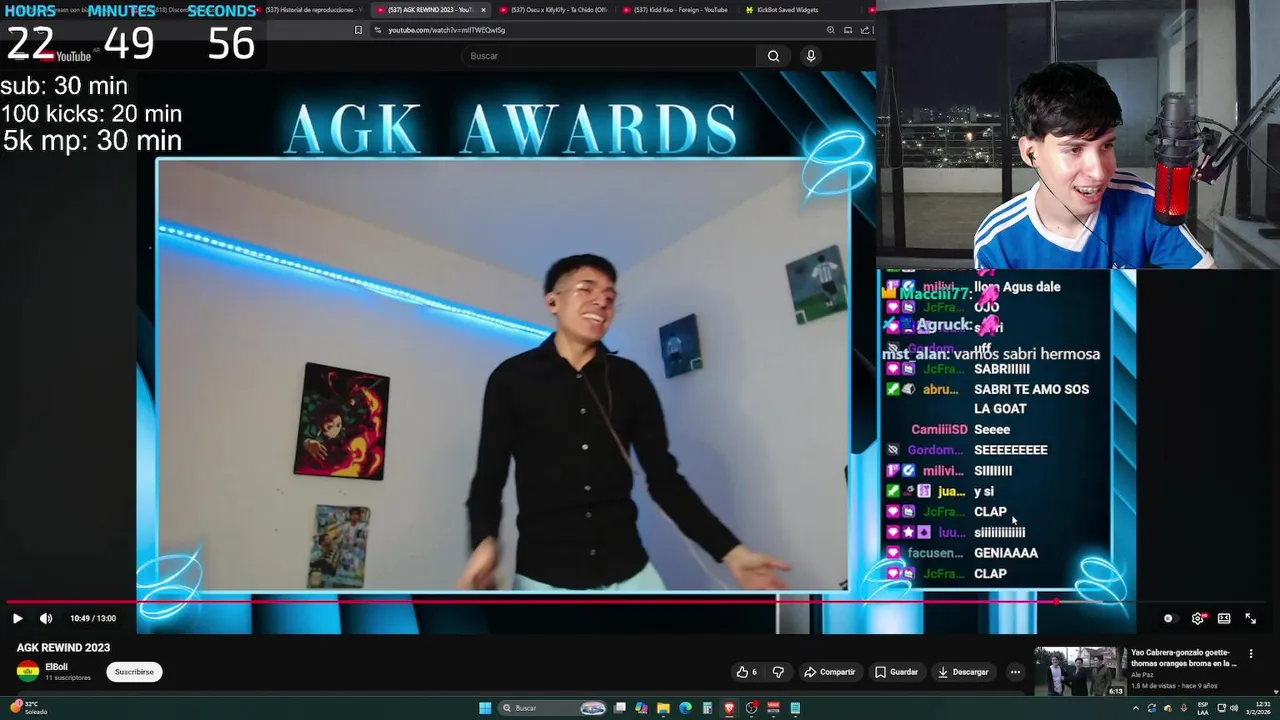Screen dimensions: 1280x720
Task: Open the weather widget showing 32°C
Action: point(28,708)
